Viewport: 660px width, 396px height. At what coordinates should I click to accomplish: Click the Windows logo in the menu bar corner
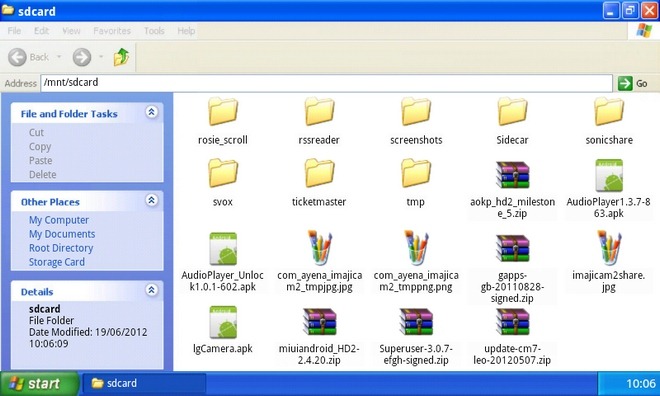click(x=644, y=31)
